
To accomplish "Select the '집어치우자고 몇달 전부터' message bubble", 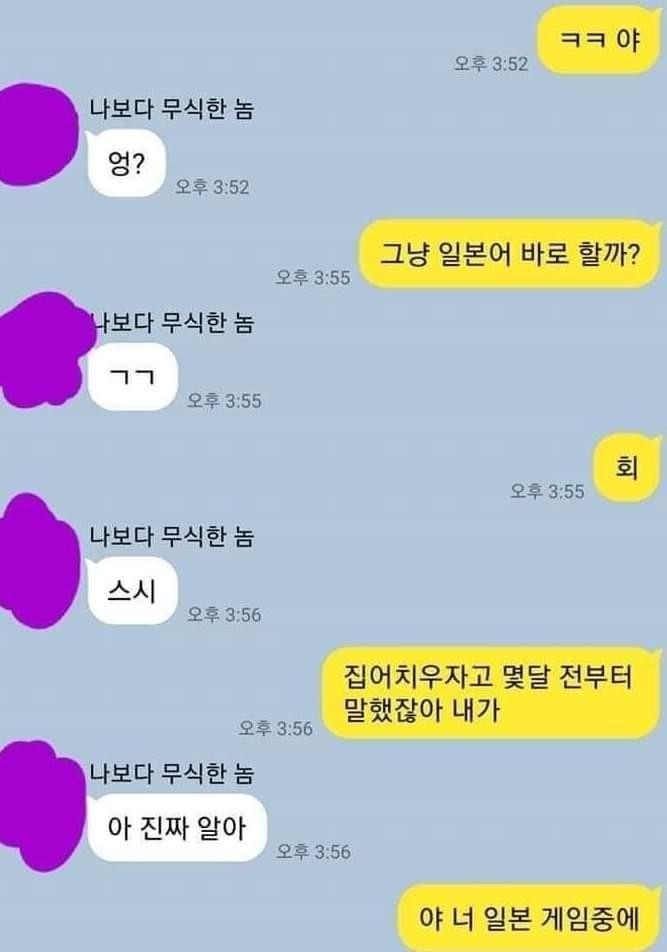I will point(491,693).
